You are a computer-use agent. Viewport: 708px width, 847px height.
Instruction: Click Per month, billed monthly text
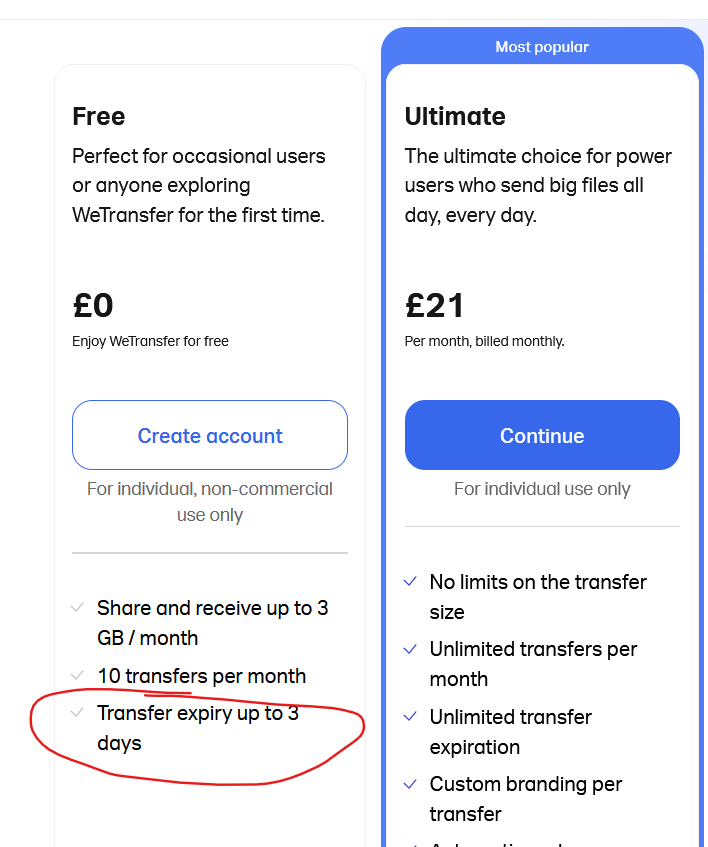[484, 341]
